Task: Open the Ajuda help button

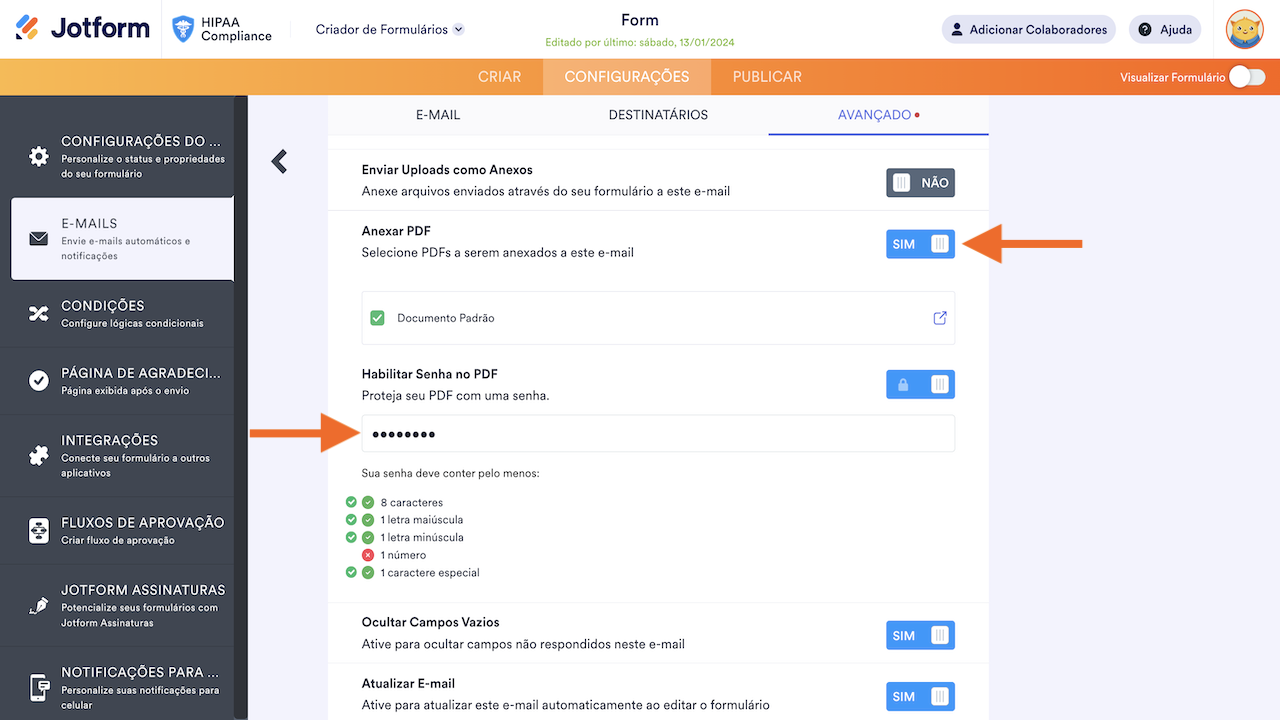Action: pos(1165,29)
